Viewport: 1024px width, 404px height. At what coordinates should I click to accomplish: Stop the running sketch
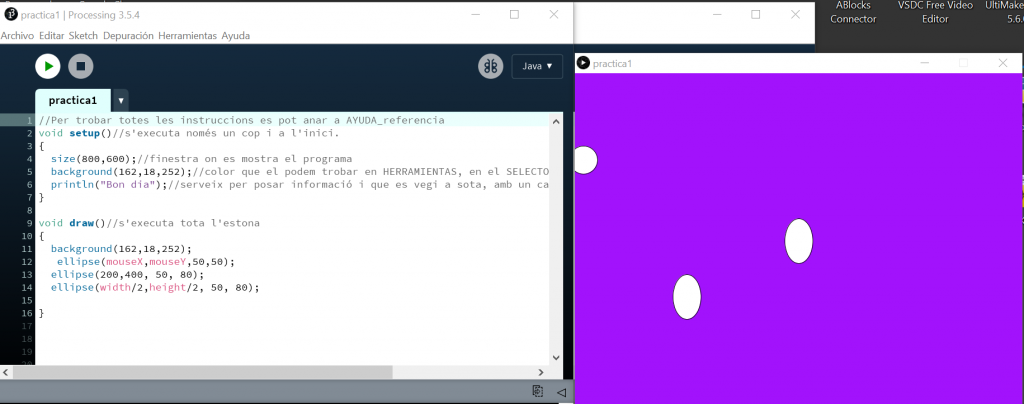click(x=80, y=66)
